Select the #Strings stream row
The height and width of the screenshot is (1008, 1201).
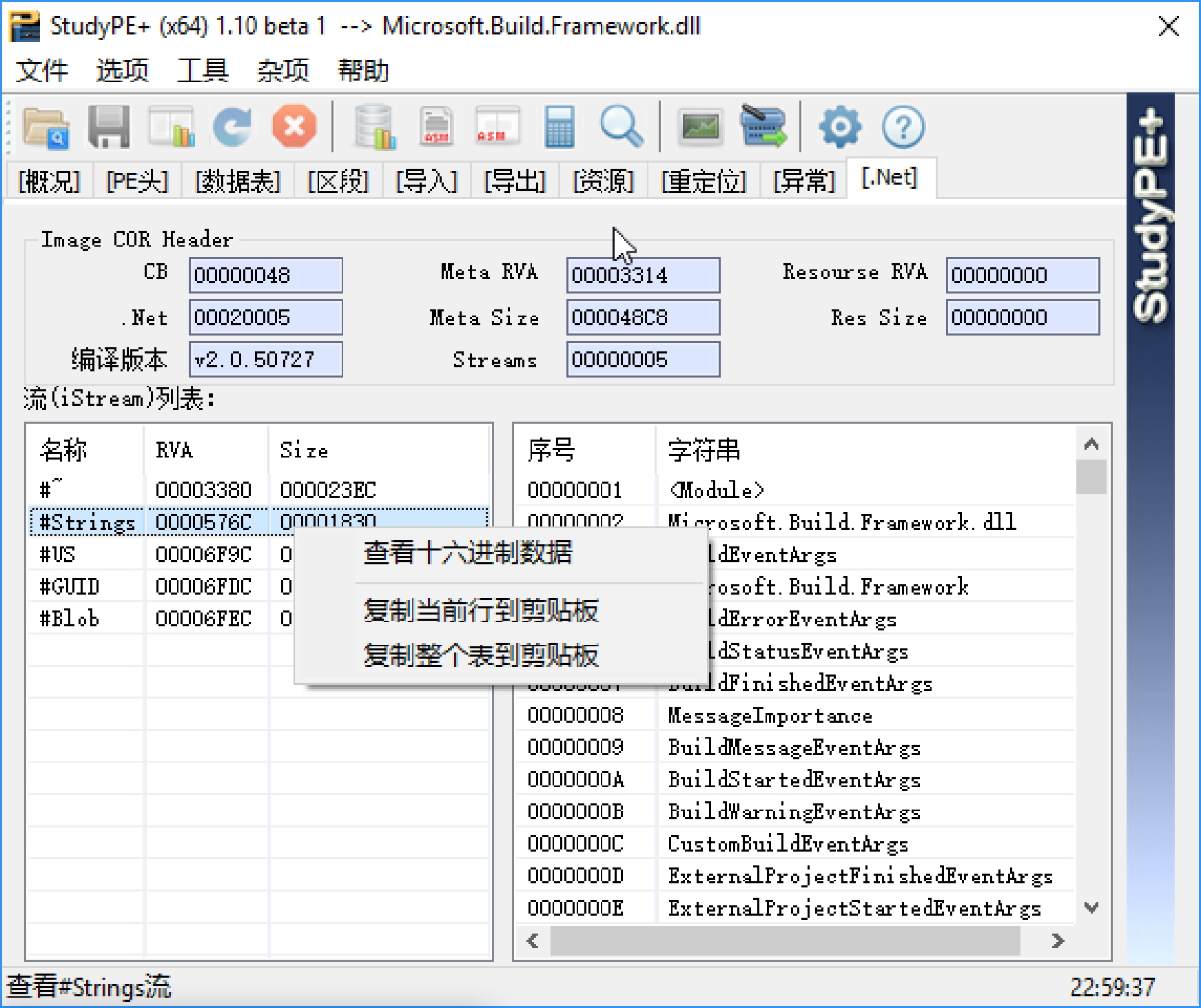(x=259, y=522)
